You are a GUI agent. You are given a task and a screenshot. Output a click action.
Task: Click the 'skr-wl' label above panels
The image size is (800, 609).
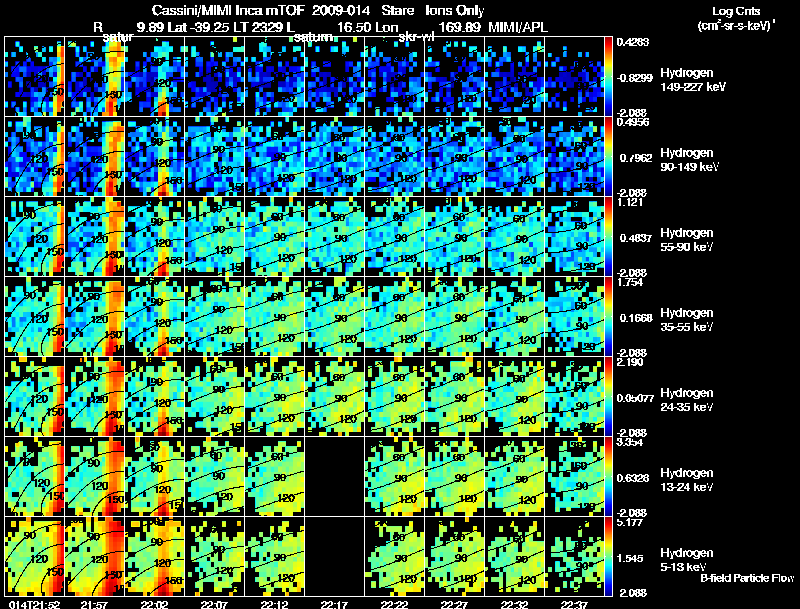point(416,37)
